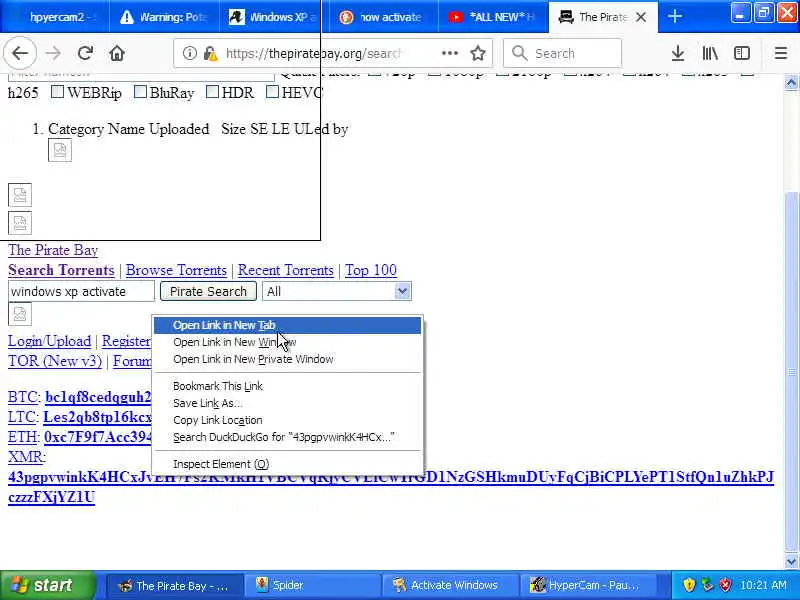Click the XMR label link
The height and width of the screenshot is (600, 800).
tap(25, 457)
